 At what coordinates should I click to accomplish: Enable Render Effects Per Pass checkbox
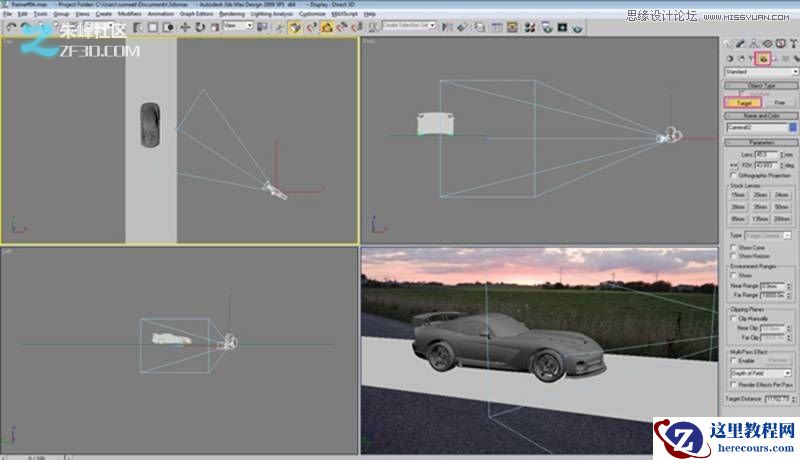pyautogui.click(x=734, y=385)
